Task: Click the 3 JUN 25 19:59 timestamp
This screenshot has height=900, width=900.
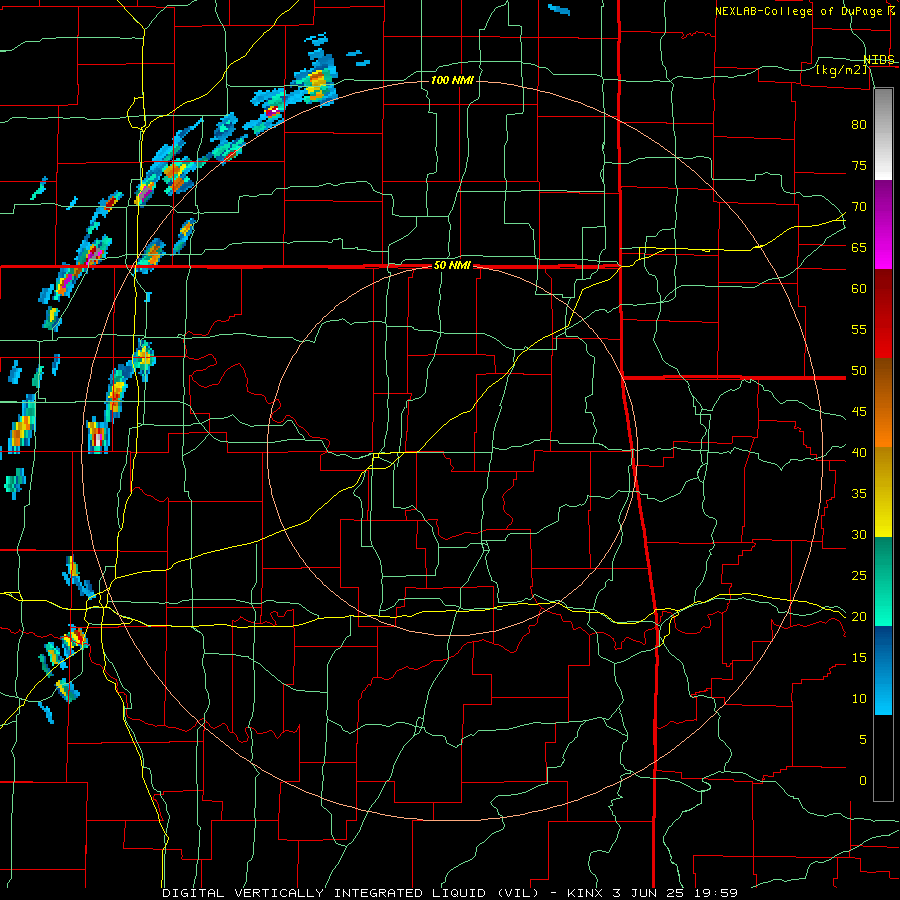Action: (x=676, y=893)
